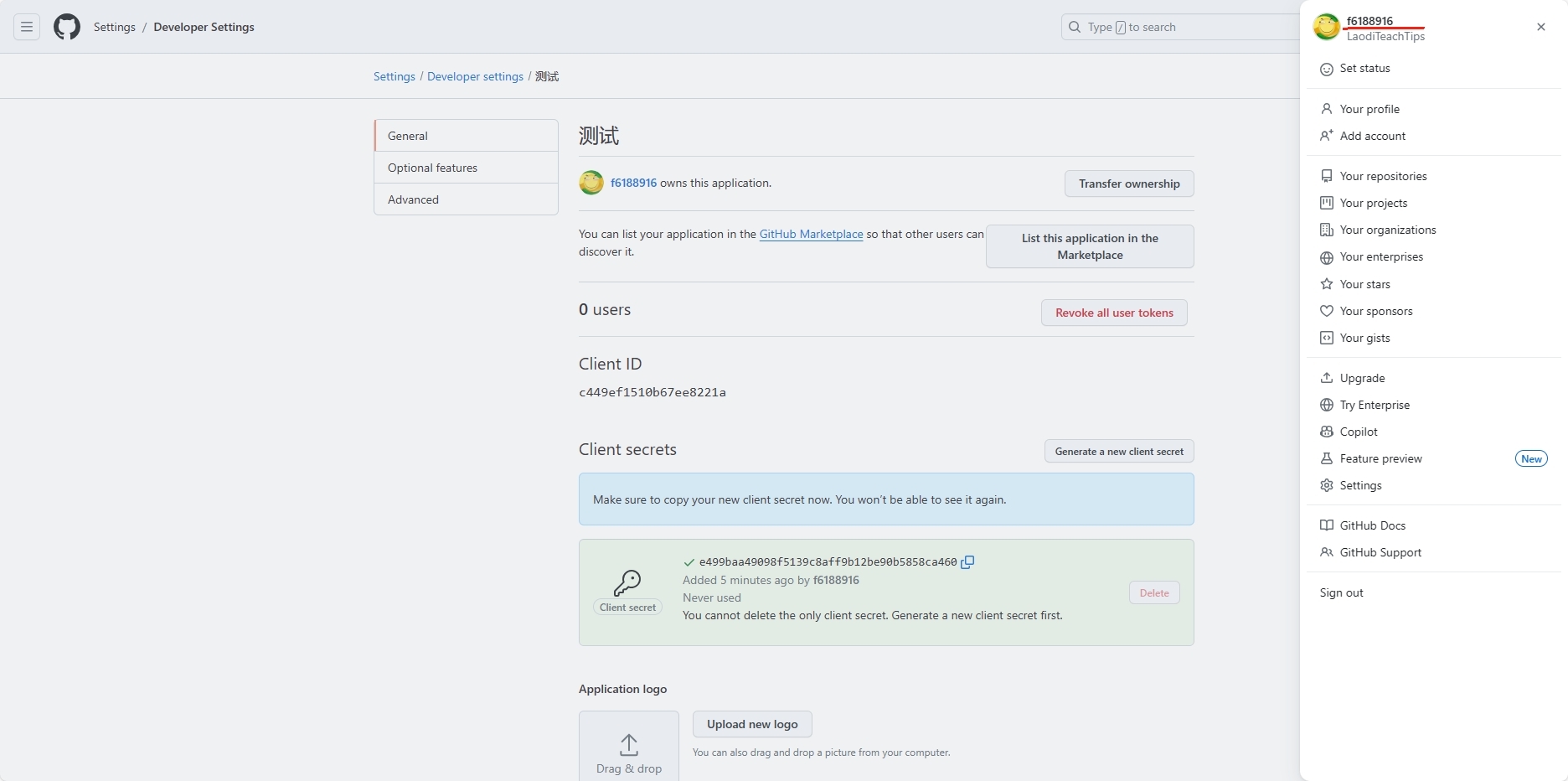Click the f6188916 username in user menu
1568x781 pixels.
tap(1369, 21)
